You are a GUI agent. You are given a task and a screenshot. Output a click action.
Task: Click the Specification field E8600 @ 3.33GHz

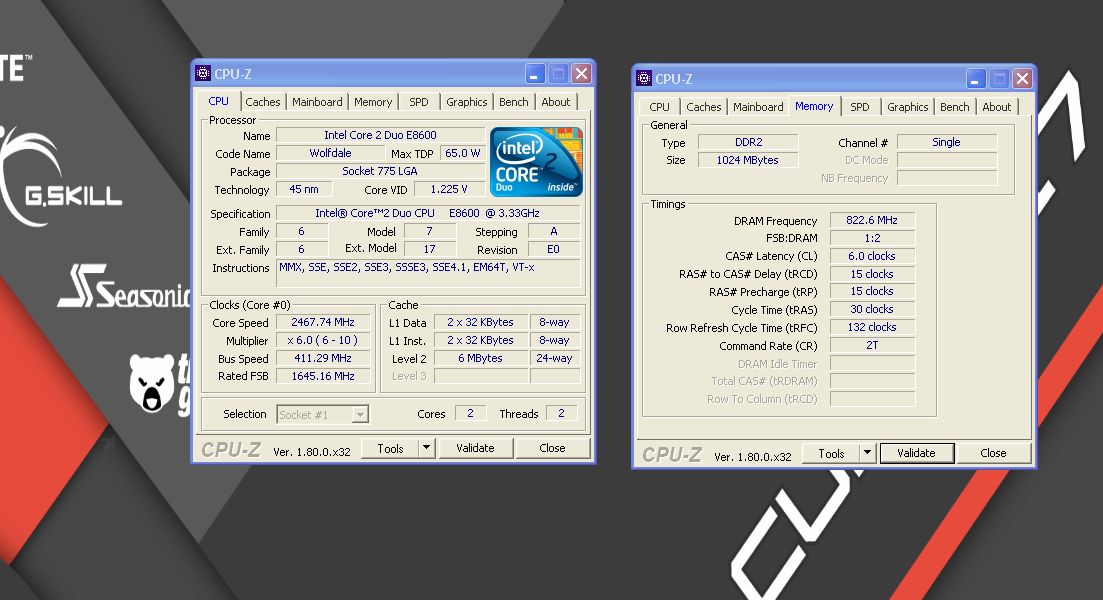[x=428, y=213]
